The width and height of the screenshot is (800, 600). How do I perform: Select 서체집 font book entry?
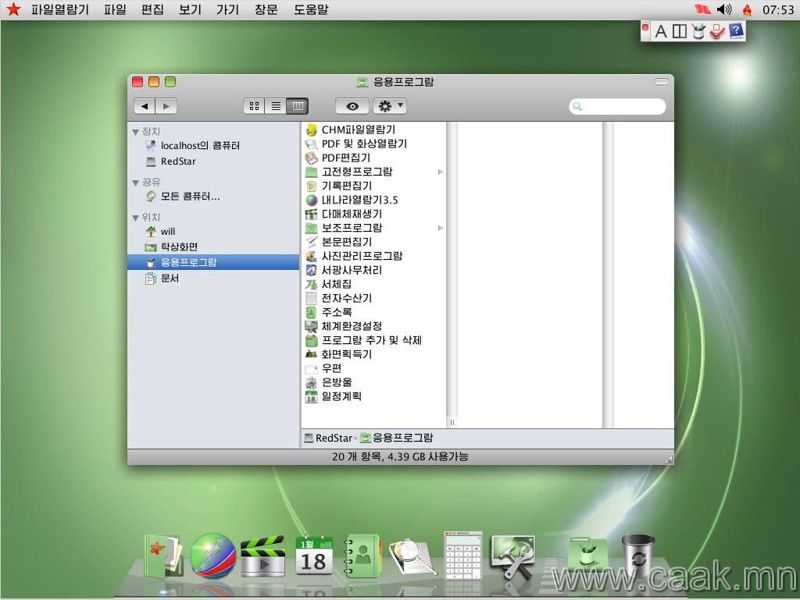tap(329, 284)
